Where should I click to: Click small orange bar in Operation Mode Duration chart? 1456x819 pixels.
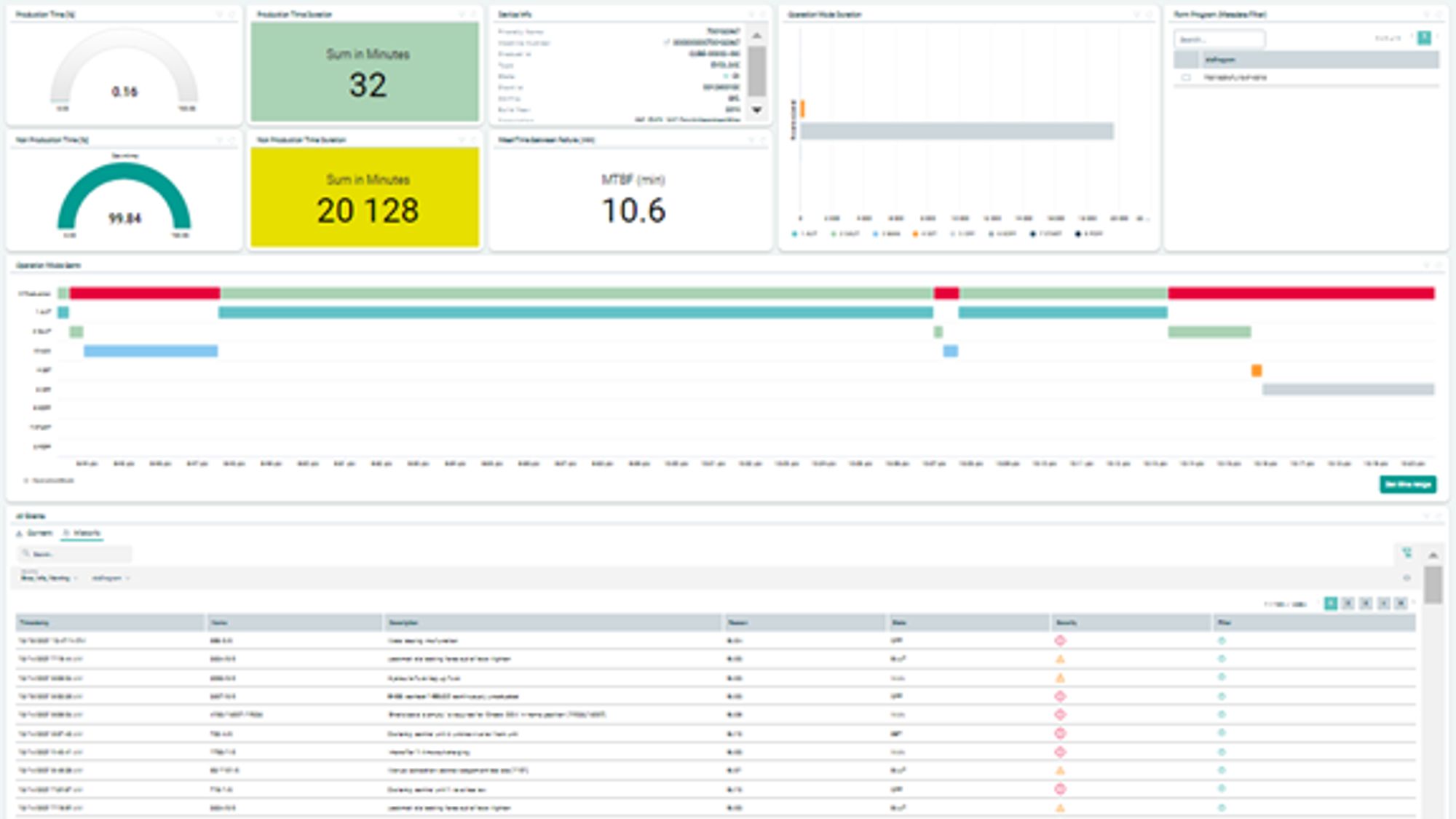[802, 108]
